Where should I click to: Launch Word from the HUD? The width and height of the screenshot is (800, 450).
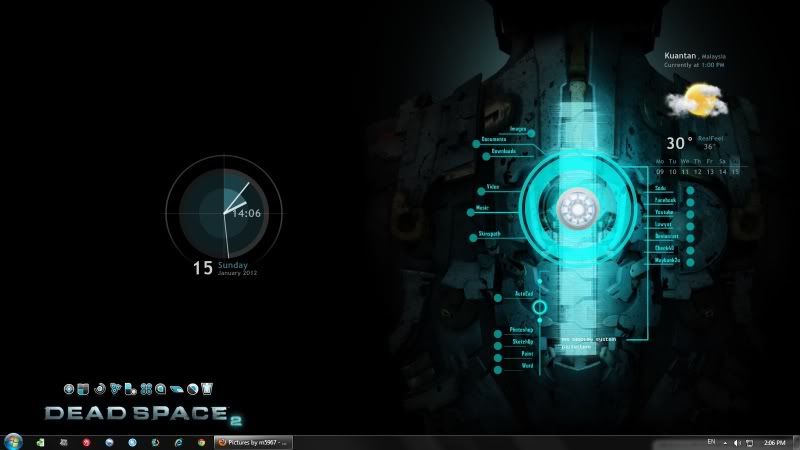tap(527, 366)
